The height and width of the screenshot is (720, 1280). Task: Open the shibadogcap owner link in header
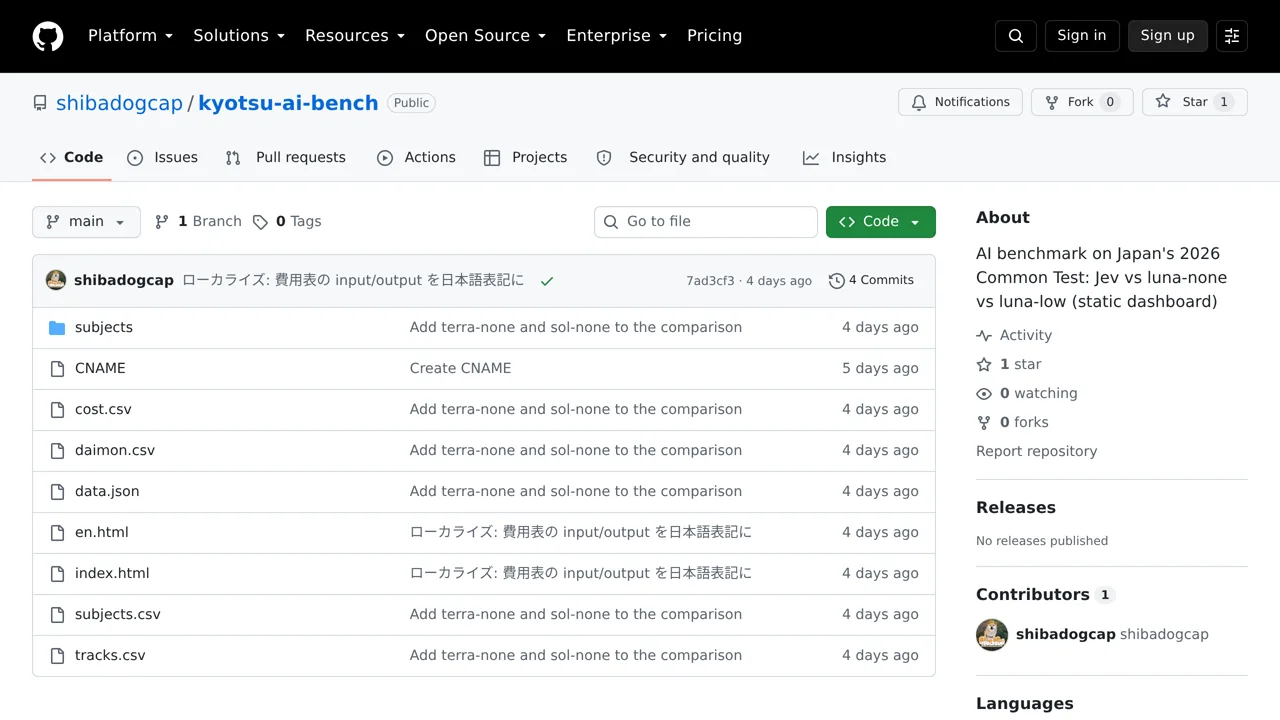coord(119,103)
